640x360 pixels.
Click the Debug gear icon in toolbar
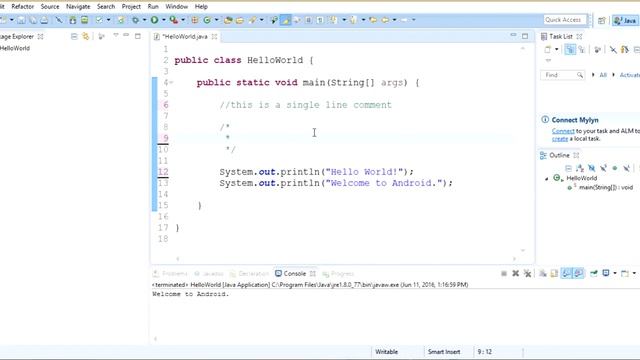coord(135,20)
